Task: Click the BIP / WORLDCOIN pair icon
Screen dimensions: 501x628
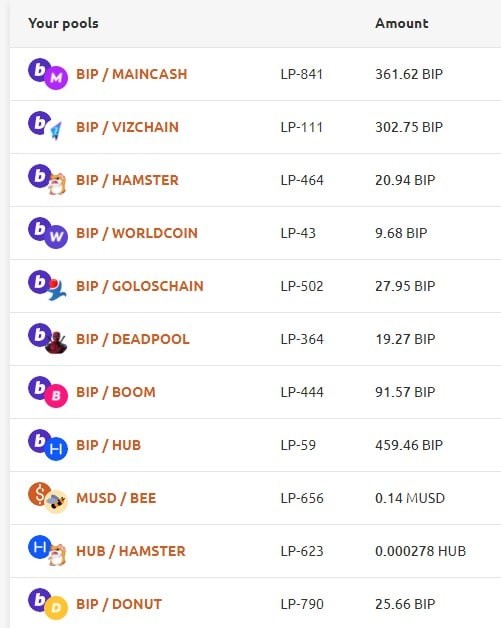Action: click(48, 233)
